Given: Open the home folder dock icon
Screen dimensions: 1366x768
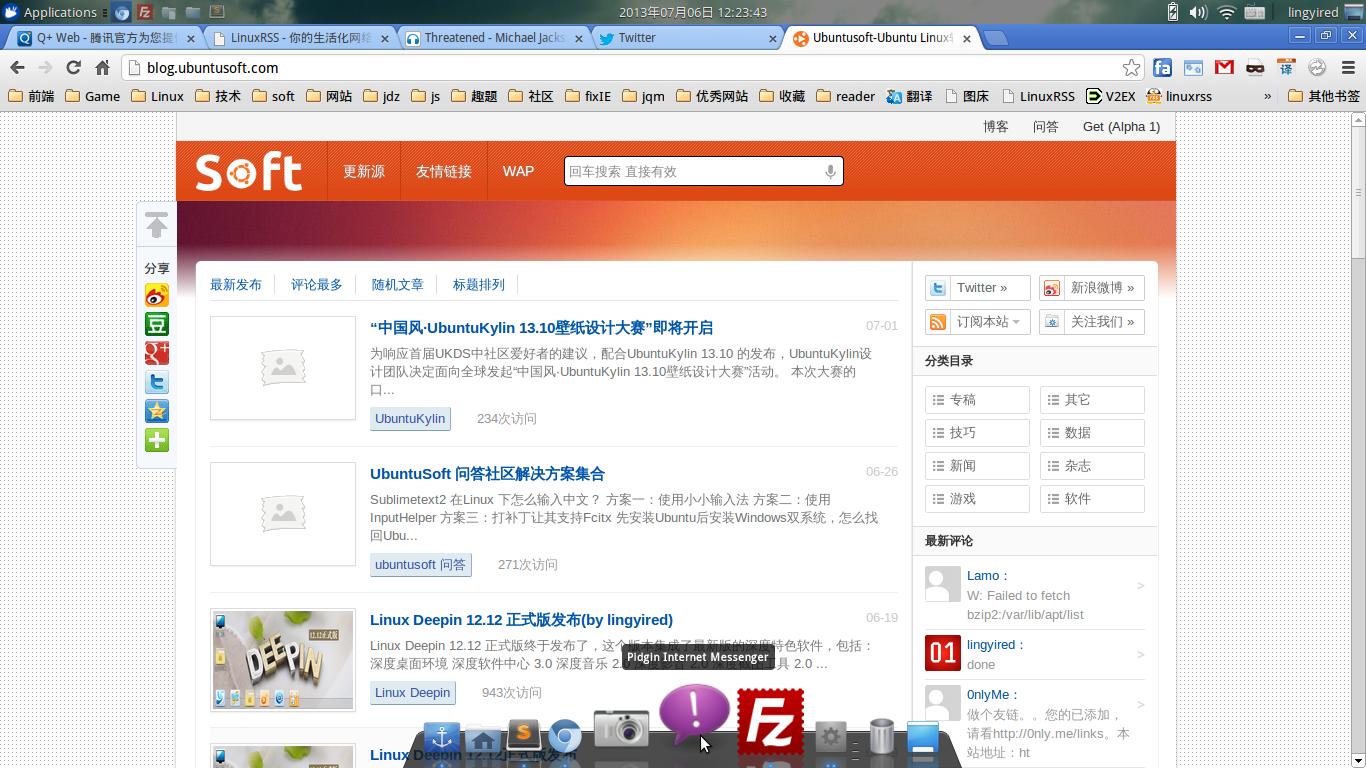Looking at the screenshot, I should coord(483,741).
